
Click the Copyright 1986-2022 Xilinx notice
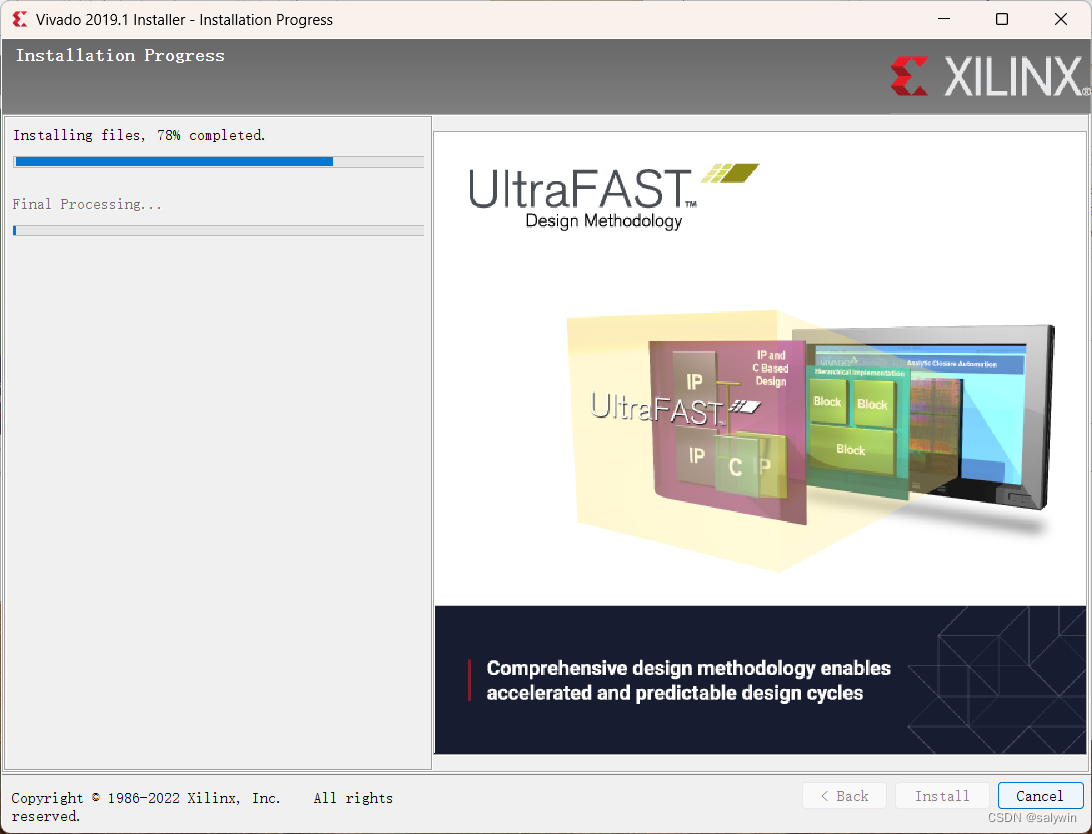pos(202,806)
